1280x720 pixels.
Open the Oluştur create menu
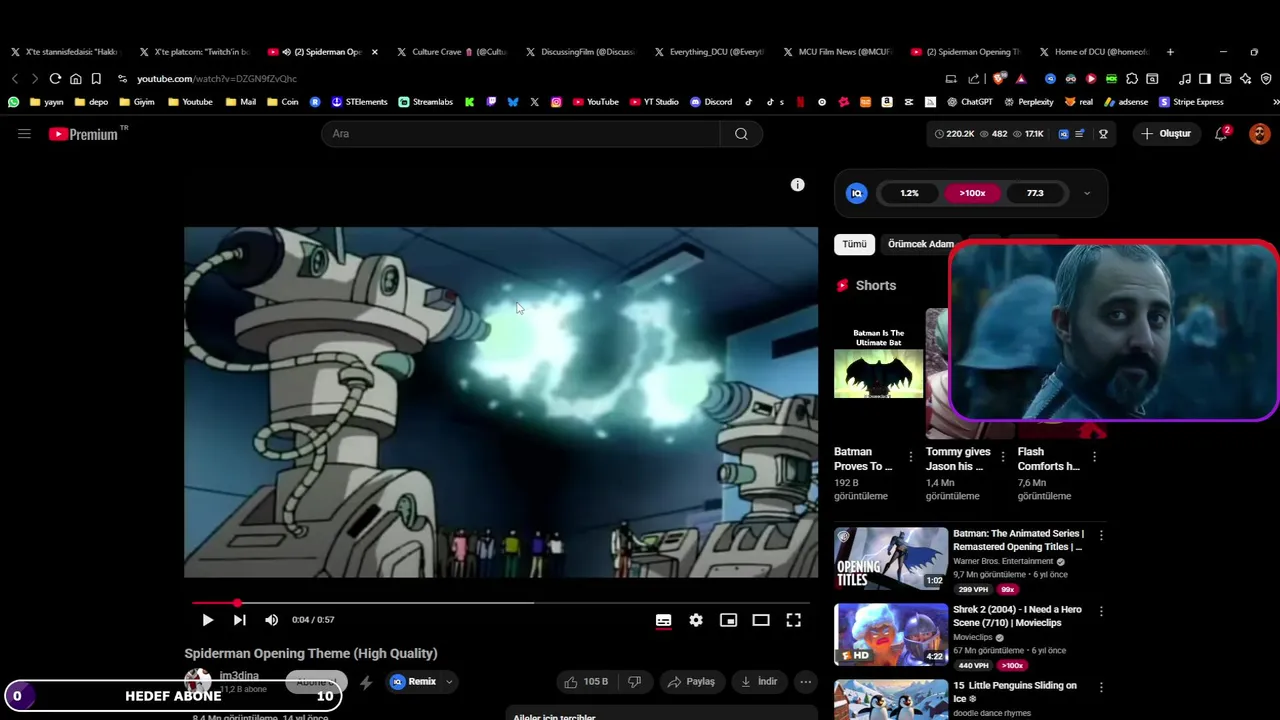click(1166, 134)
